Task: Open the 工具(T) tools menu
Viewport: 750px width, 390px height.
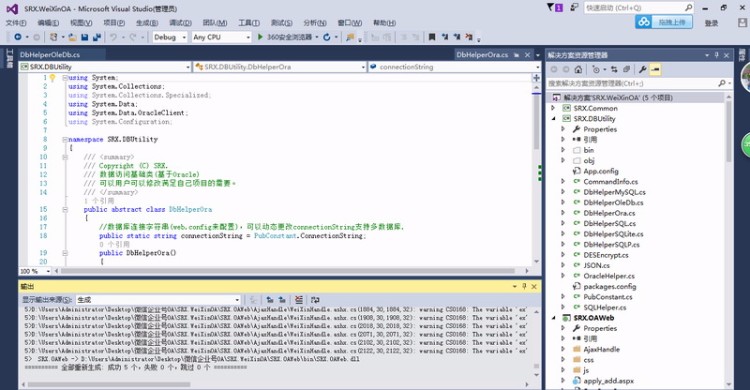Action: [249, 22]
